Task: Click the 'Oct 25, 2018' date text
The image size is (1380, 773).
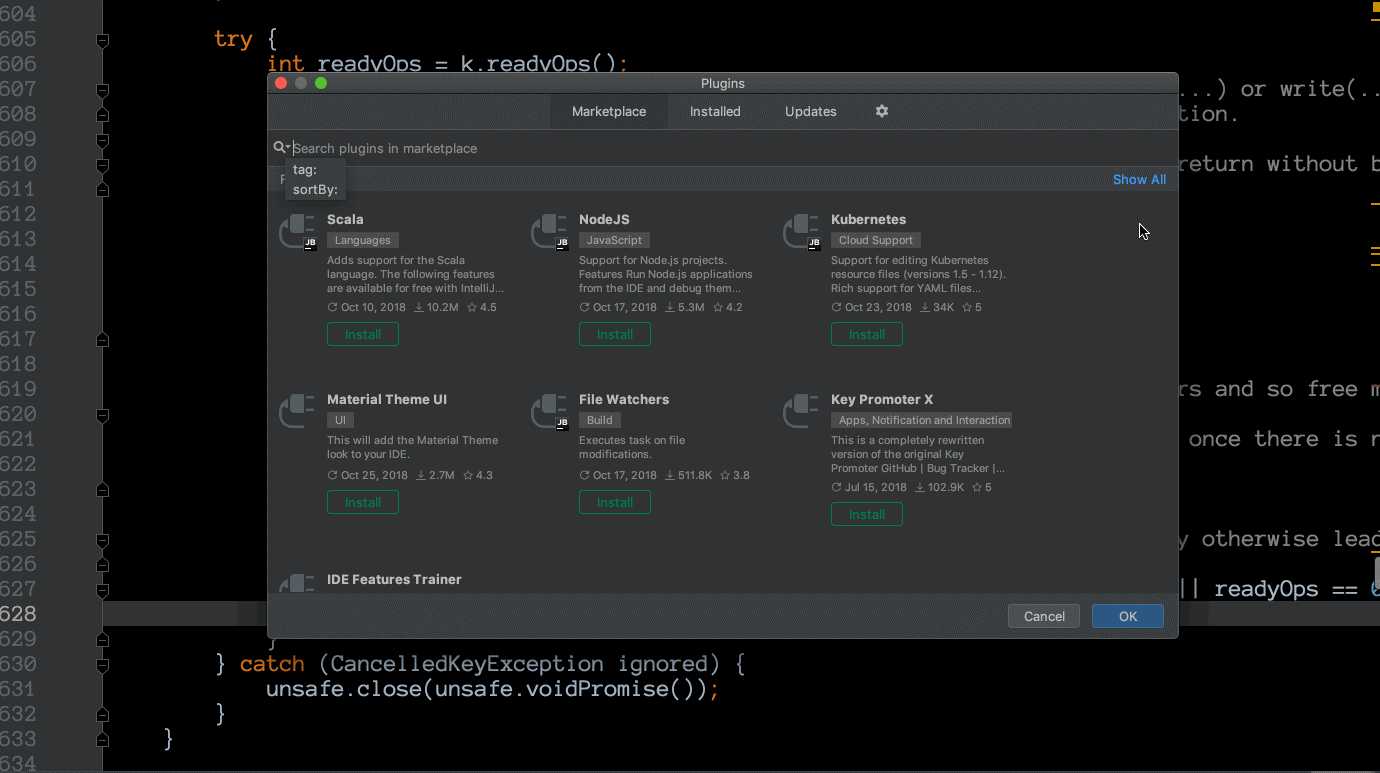Action: pos(374,475)
